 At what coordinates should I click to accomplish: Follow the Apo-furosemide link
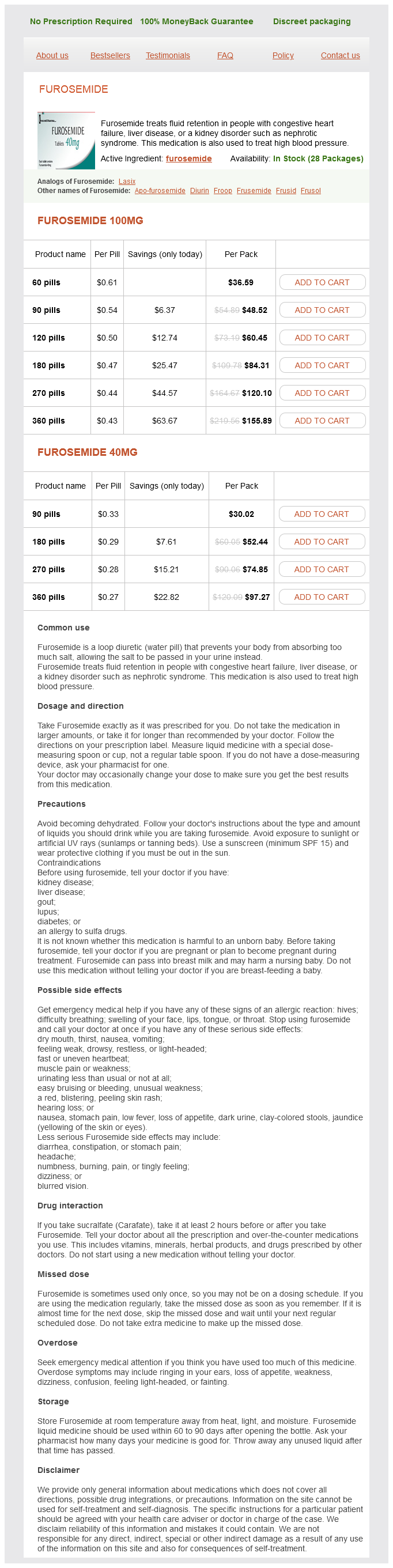(160, 191)
